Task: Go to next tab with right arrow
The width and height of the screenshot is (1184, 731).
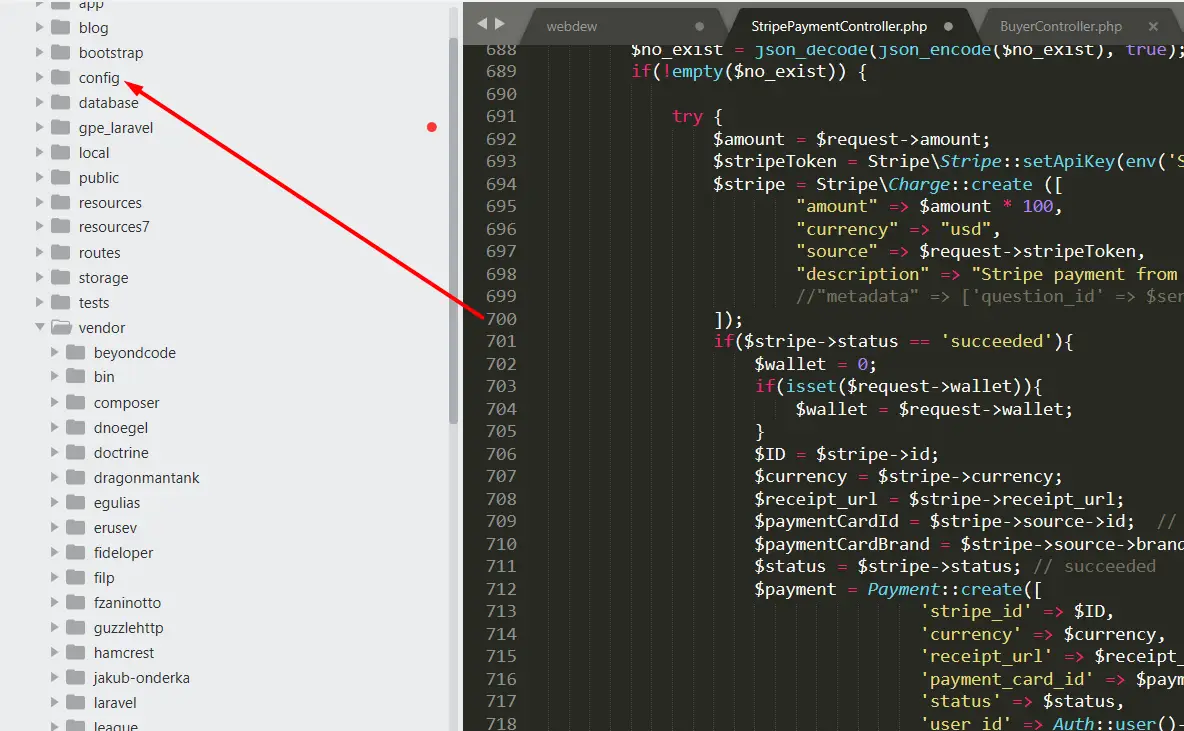Action: point(499,24)
